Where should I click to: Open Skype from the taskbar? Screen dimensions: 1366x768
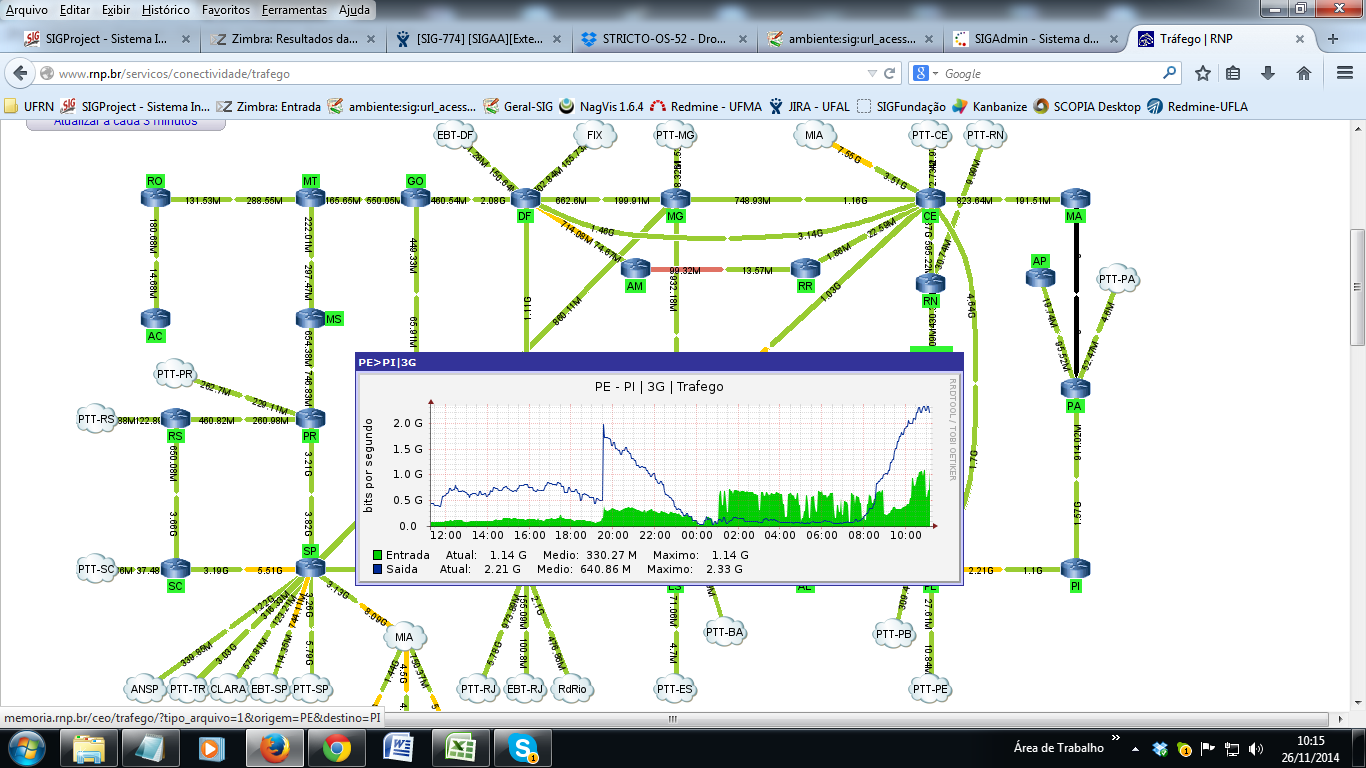tap(522, 748)
